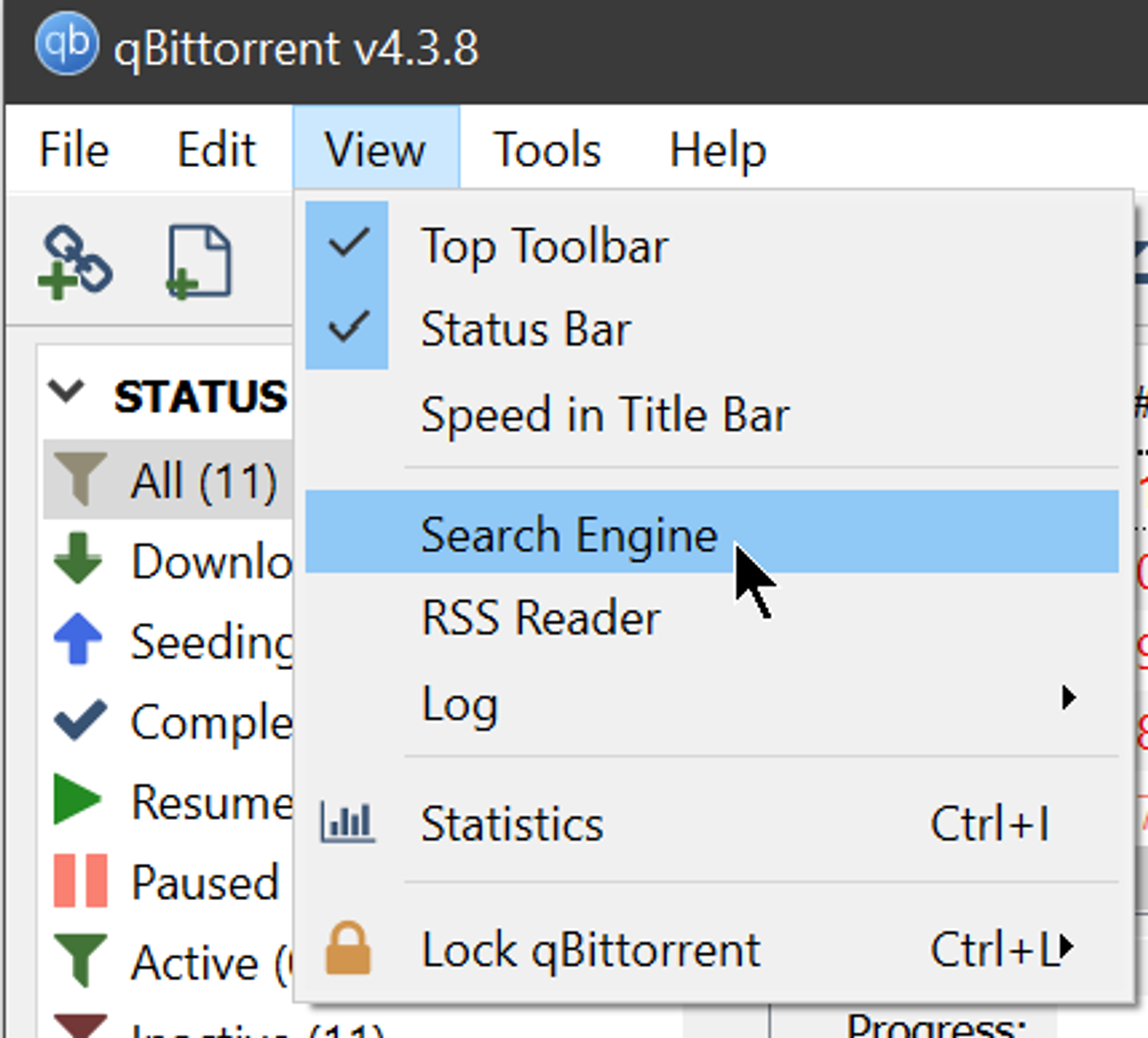The width and height of the screenshot is (1148, 1038).
Task: Select the All (11) filter icon
Action: [x=81, y=478]
